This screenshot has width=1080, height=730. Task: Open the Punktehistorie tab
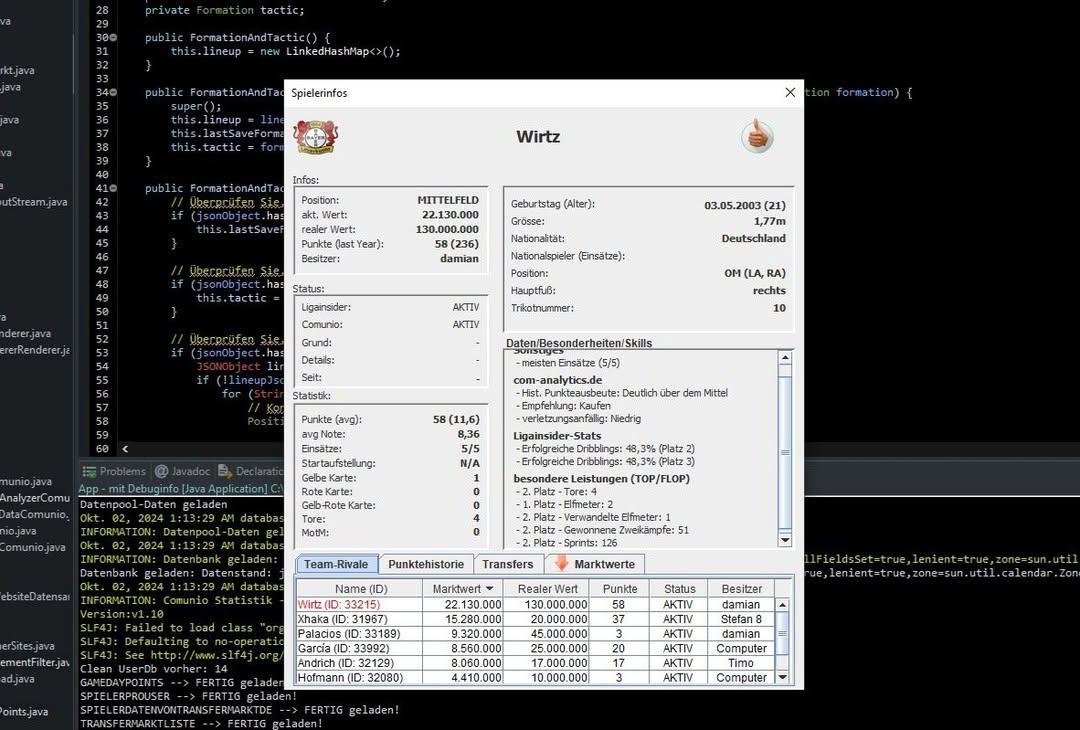[426, 564]
